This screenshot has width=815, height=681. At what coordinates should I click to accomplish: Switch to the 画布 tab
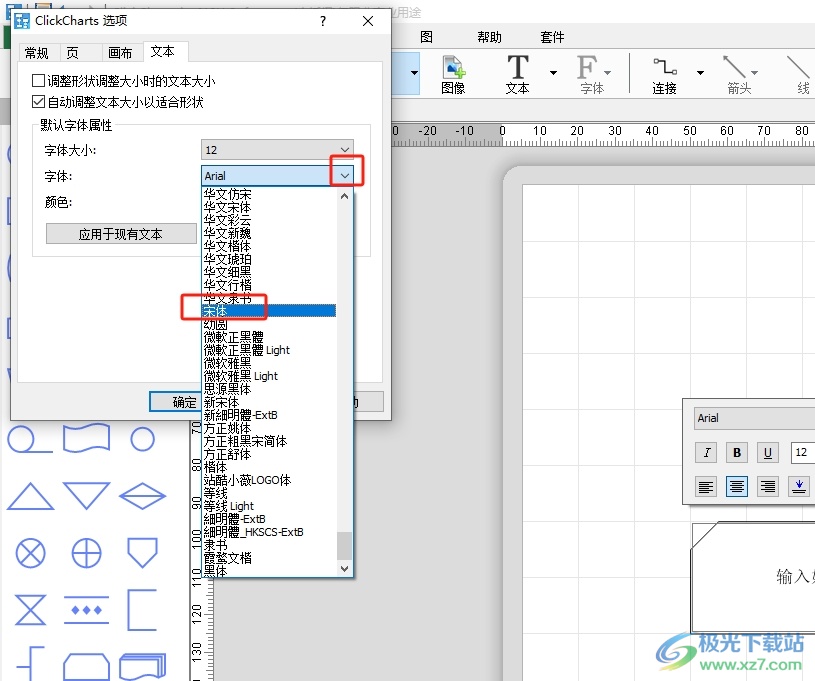120,52
